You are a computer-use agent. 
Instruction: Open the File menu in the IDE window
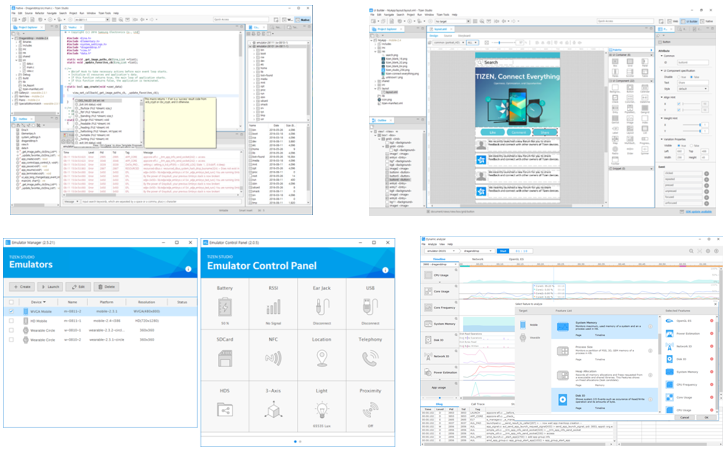coord(15,14)
